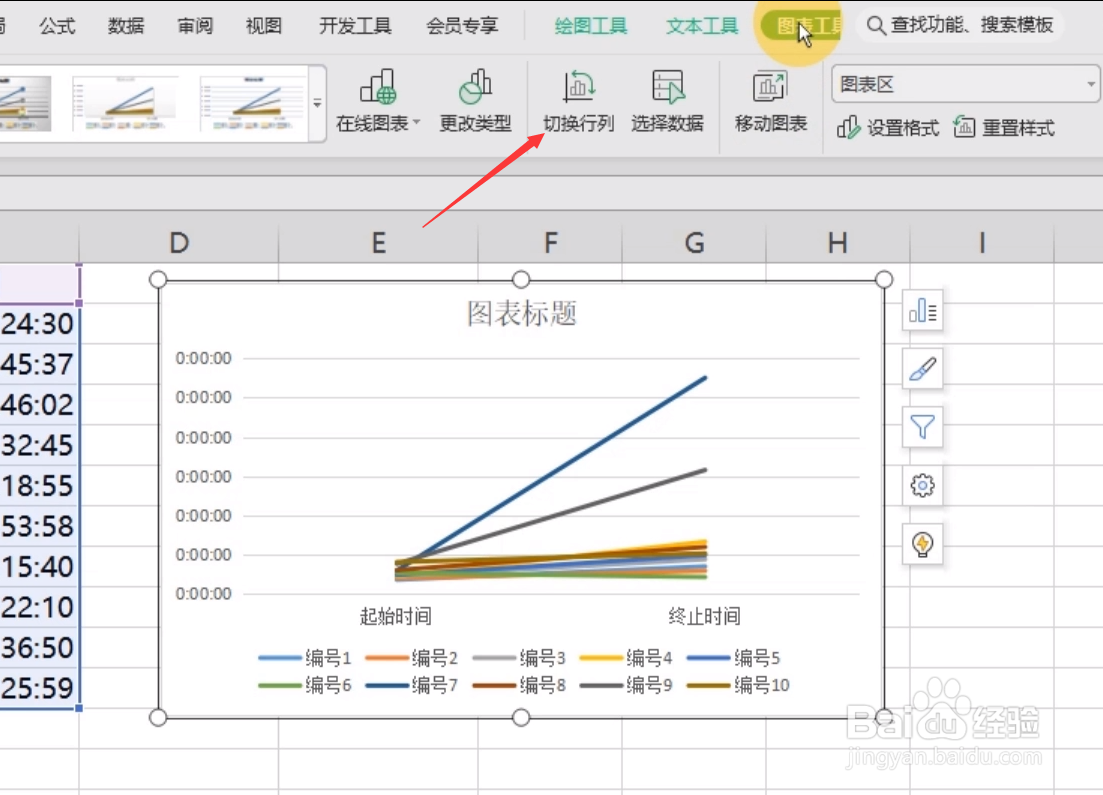Select column E header

click(378, 243)
